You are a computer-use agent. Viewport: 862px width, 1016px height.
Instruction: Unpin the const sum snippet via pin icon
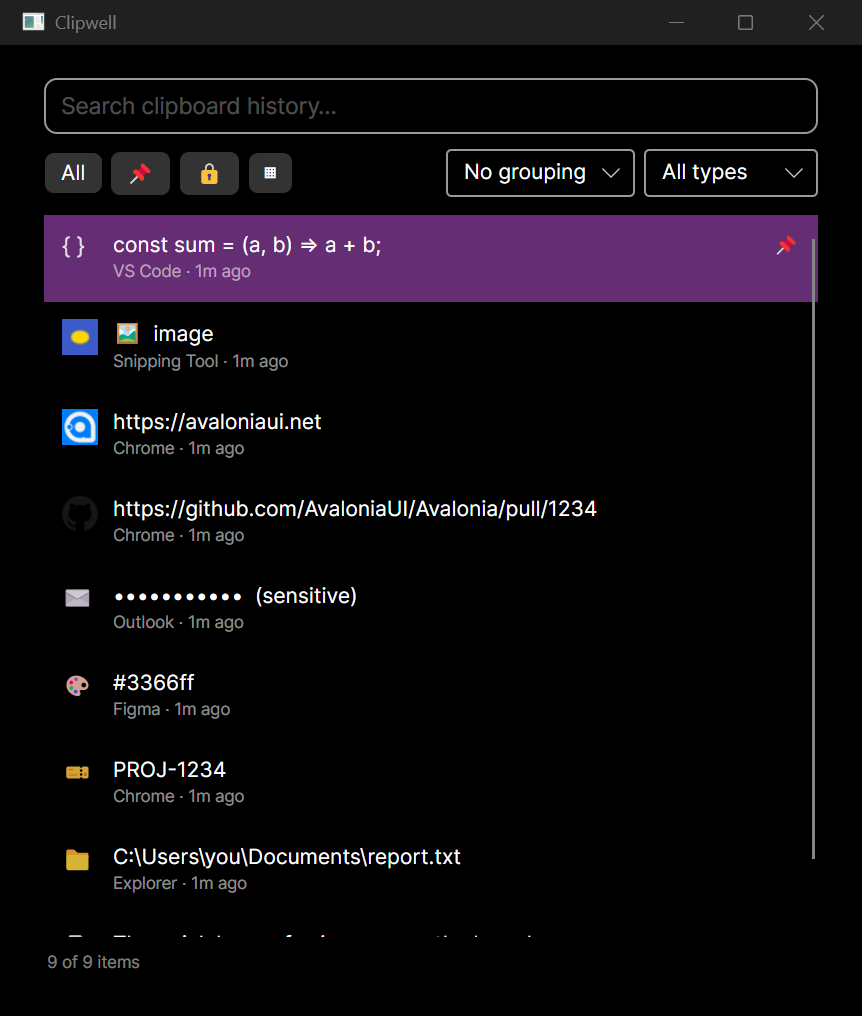point(786,245)
